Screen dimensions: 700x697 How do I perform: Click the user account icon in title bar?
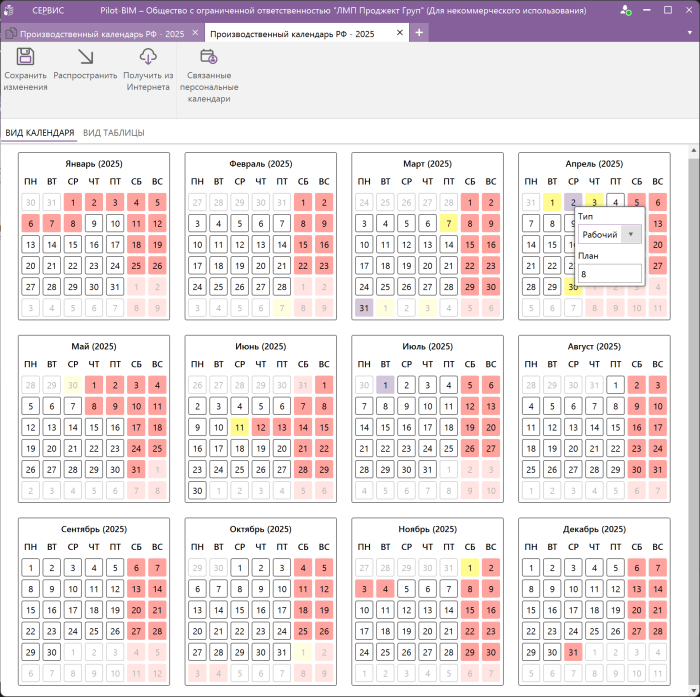coord(625,10)
